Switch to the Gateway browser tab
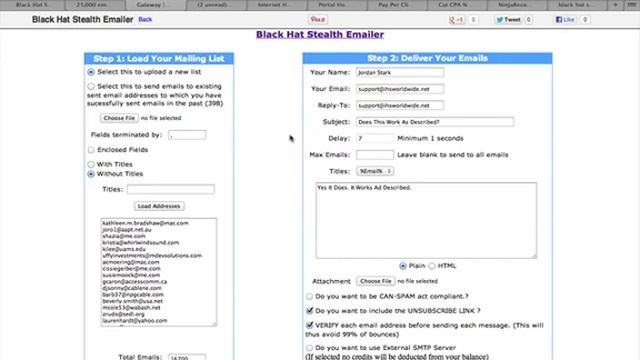 tap(156, 5)
